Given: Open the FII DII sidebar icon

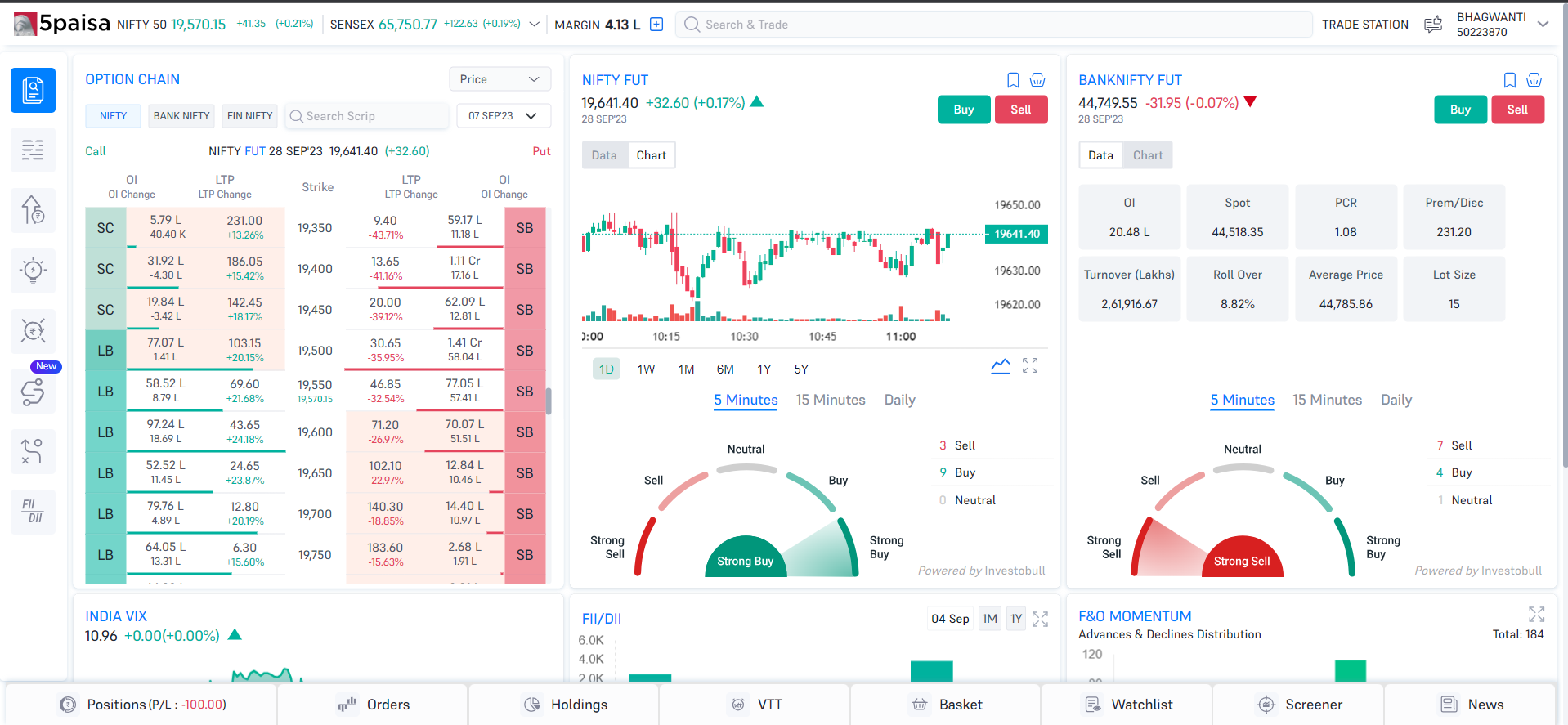Looking at the screenshot, I should click(33, 512).
